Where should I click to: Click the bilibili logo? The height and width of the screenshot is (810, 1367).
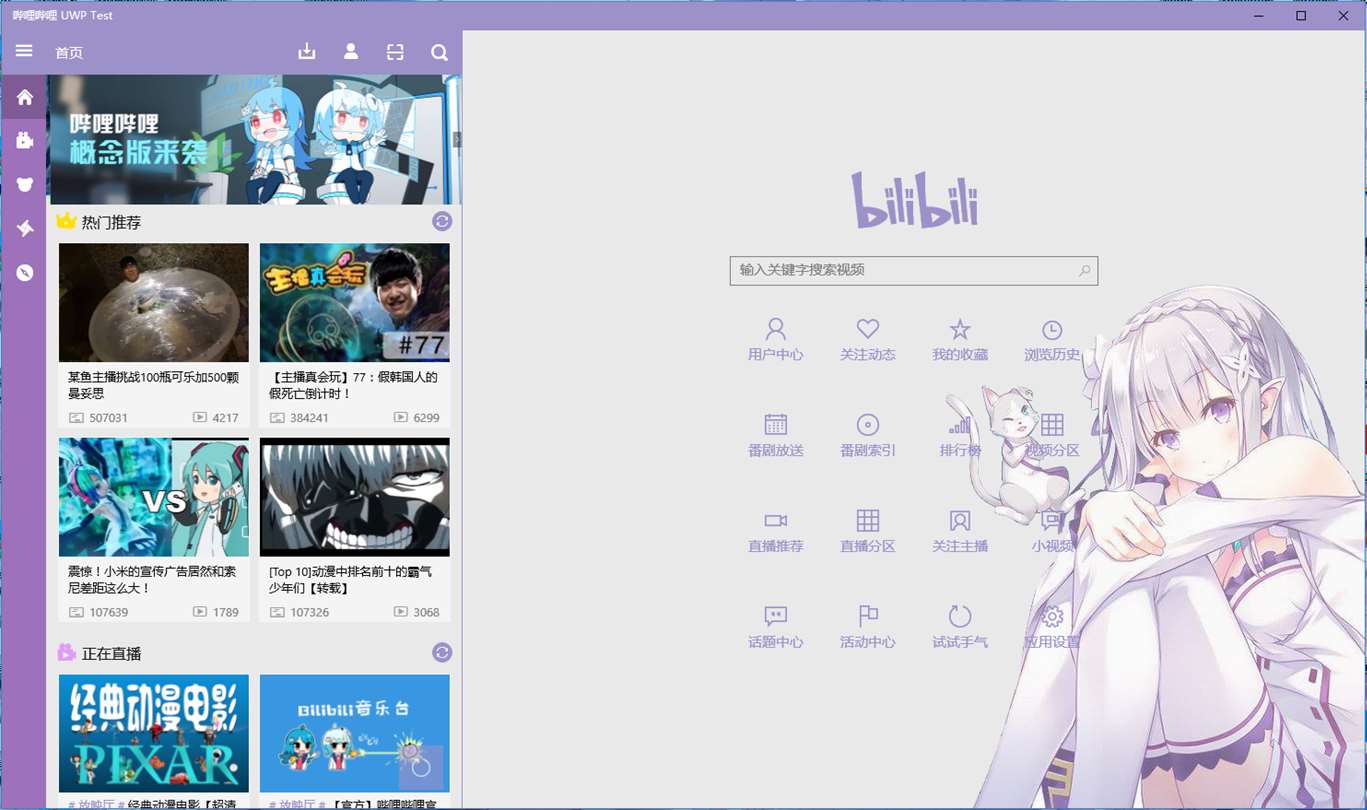click(914, 199)
